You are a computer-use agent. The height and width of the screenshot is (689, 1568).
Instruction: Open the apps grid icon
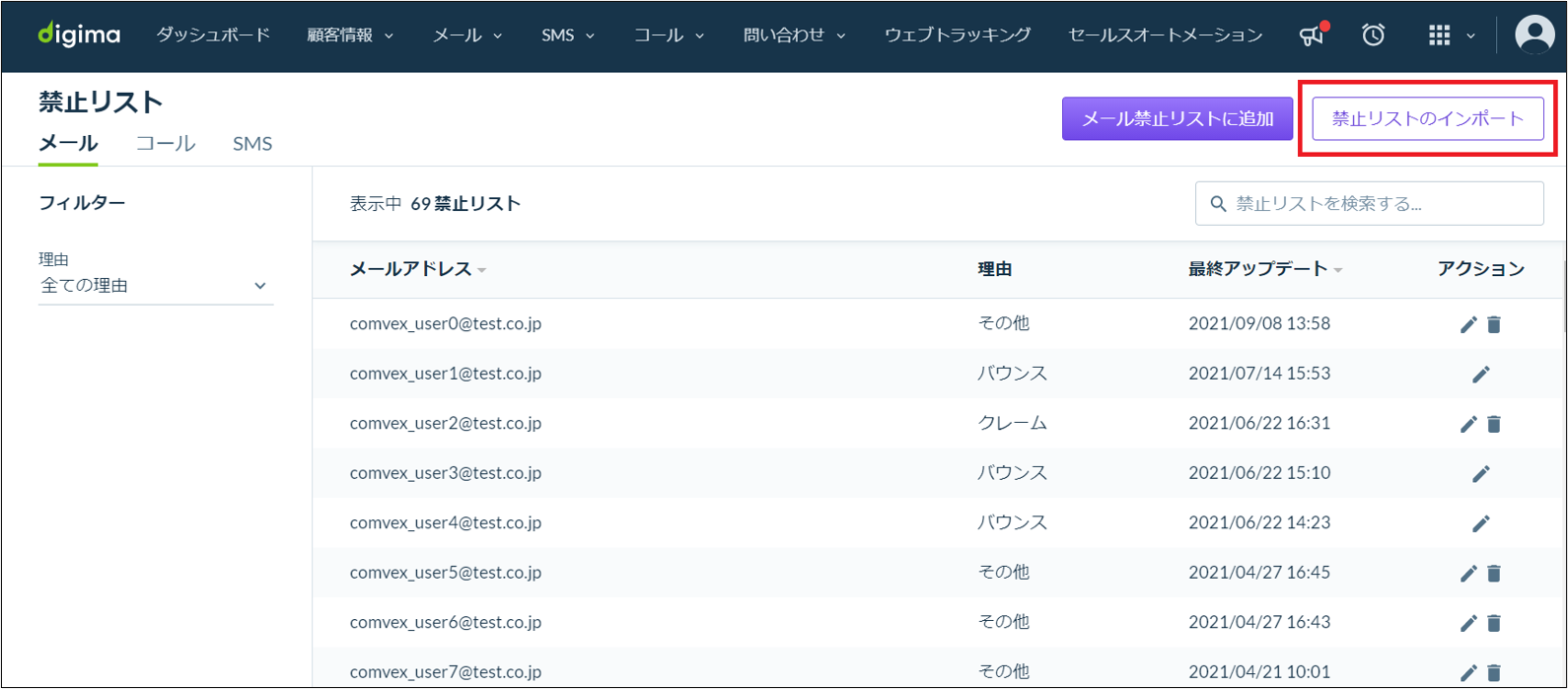click(x=1440, y=35)
